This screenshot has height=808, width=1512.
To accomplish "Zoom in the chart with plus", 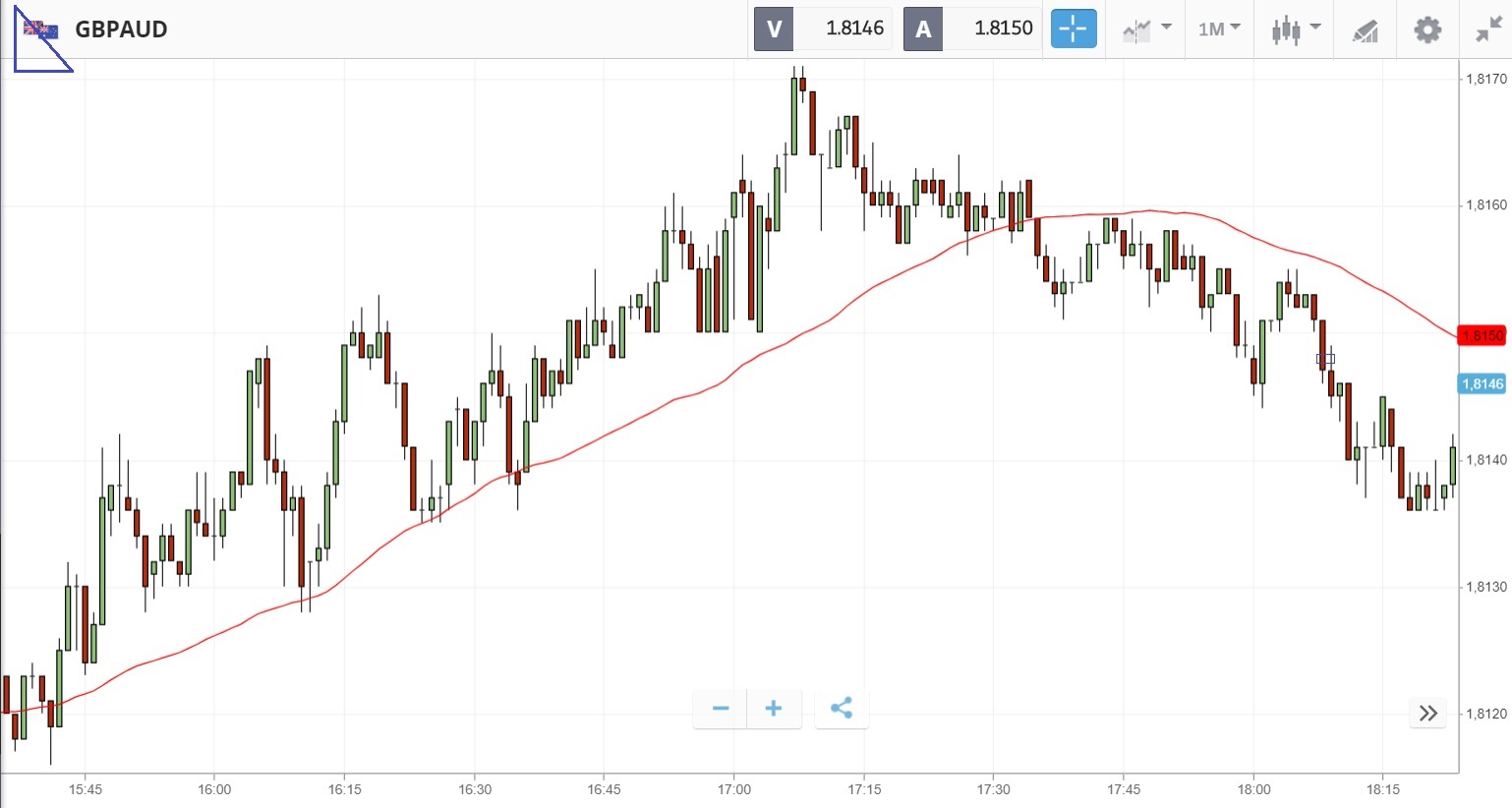I will [774, 708].
